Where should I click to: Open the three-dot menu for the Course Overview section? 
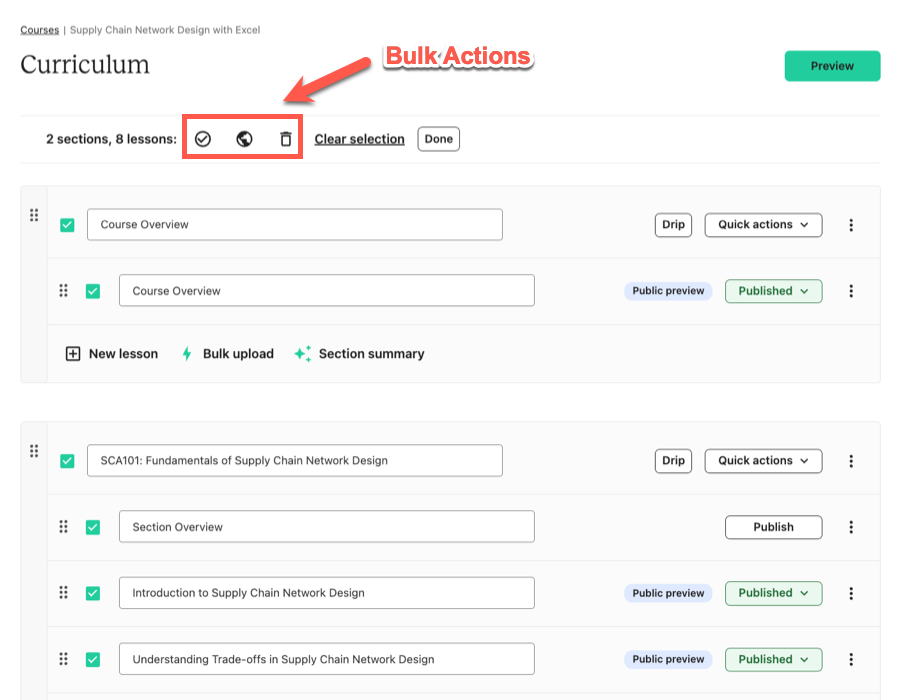tap(851, 225)
